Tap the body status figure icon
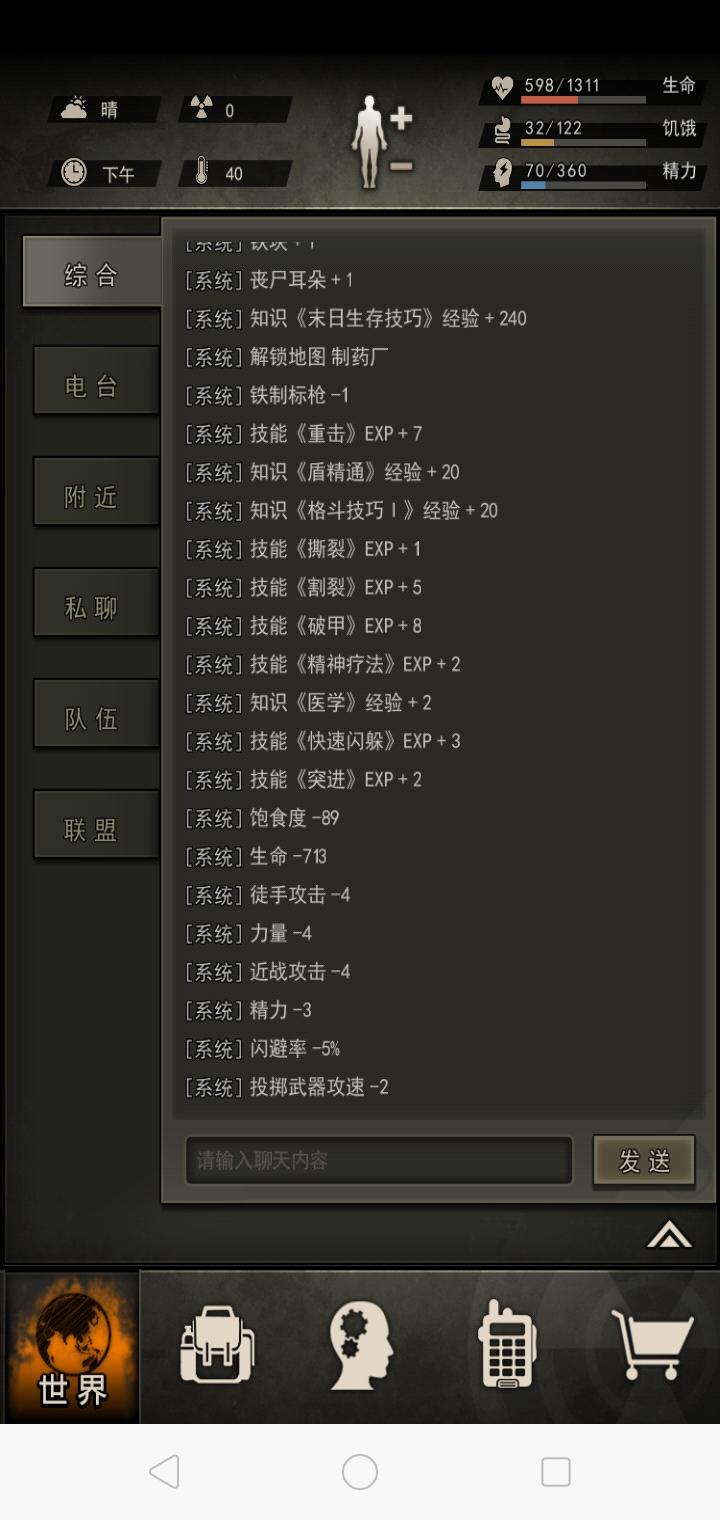 pyautogui.click(x=370, y=142)
